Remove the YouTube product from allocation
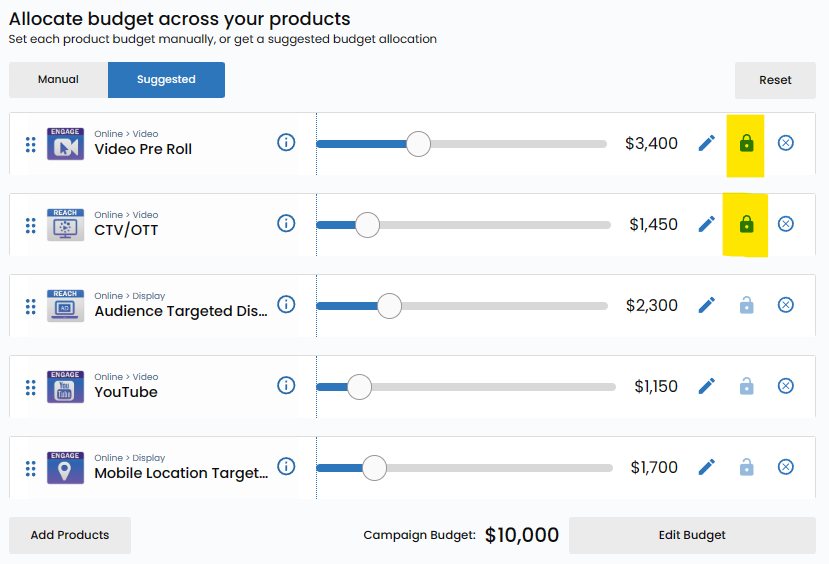Image resolution: width=829 pixels, height=564 pixels. pos(786,386)
